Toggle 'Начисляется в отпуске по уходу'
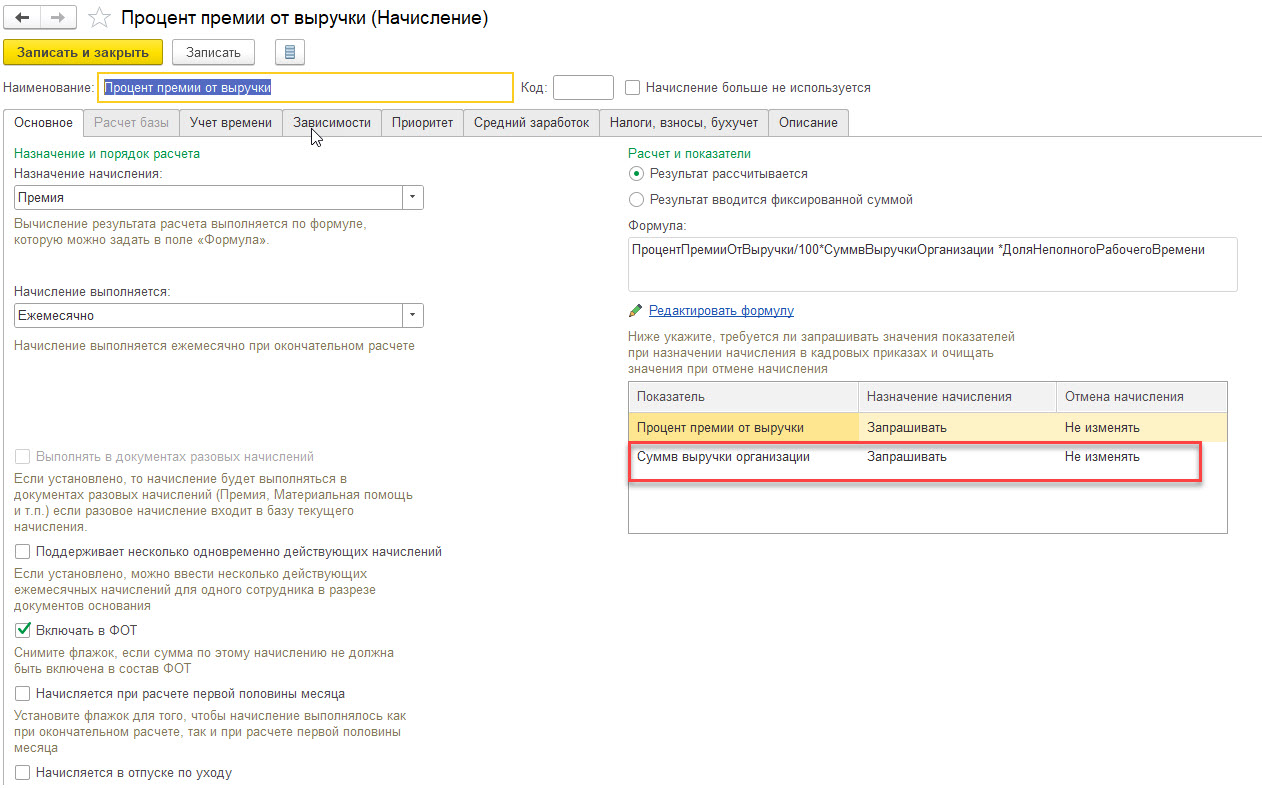 pyautogui.click(x=22, y=773)
